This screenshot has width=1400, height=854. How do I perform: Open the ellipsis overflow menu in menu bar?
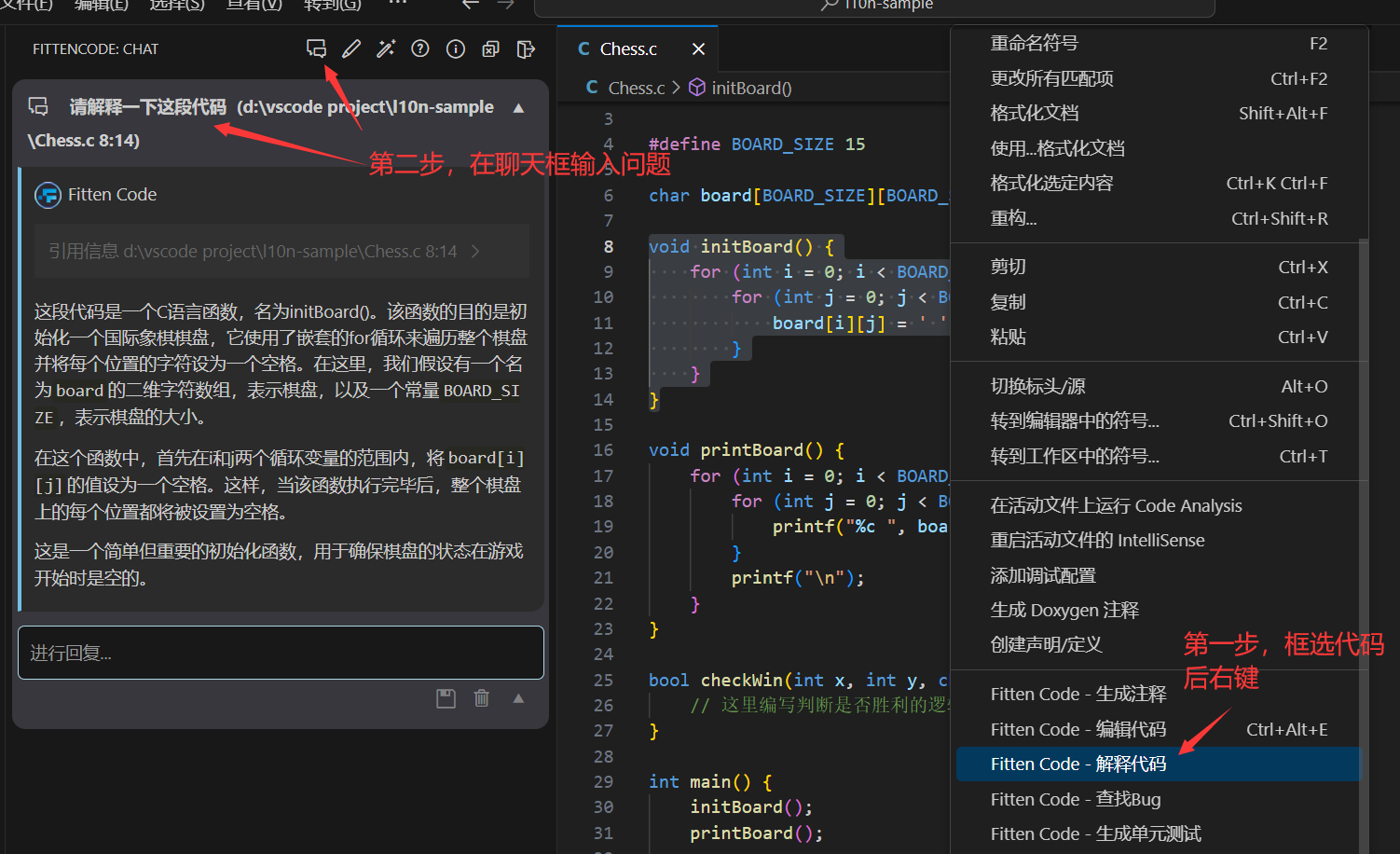(x=398, y=4)
